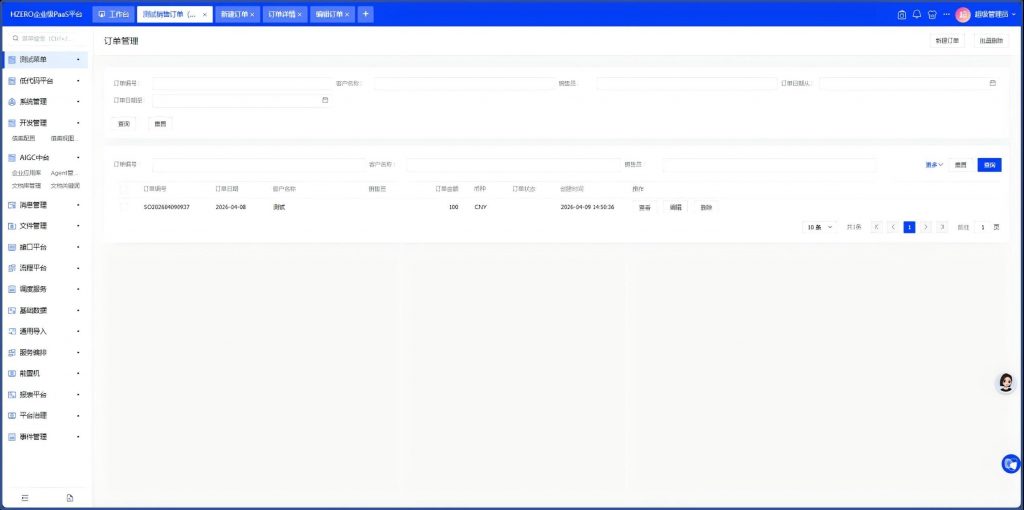Click the sidebar menu search field
This screenshot has height=510, width=1024.
pyautogui.click(x=48, y=38)
